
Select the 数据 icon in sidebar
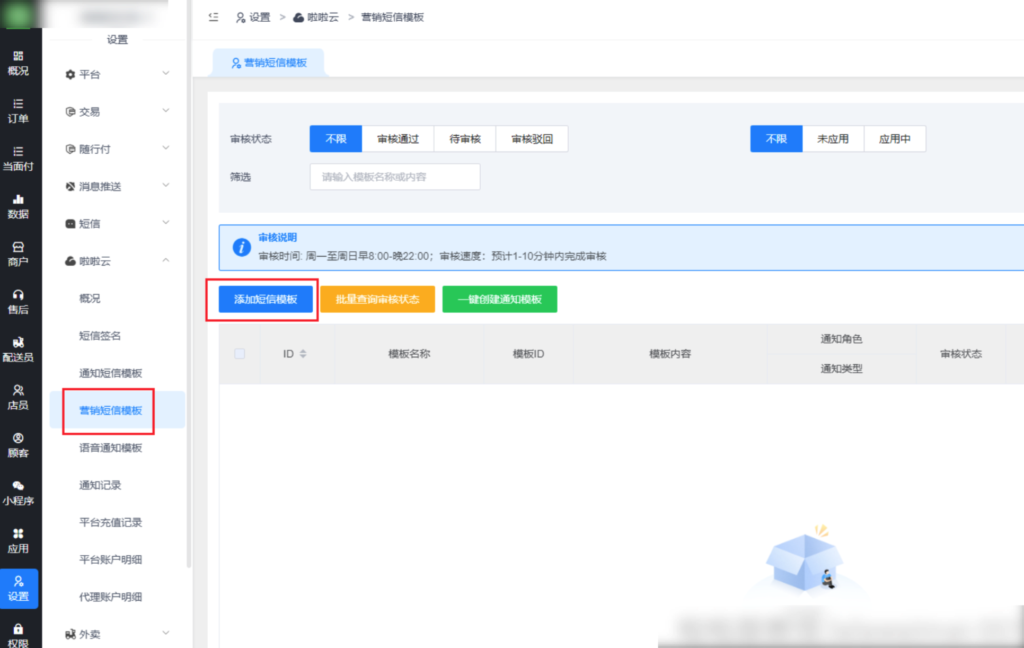point(20,207)
